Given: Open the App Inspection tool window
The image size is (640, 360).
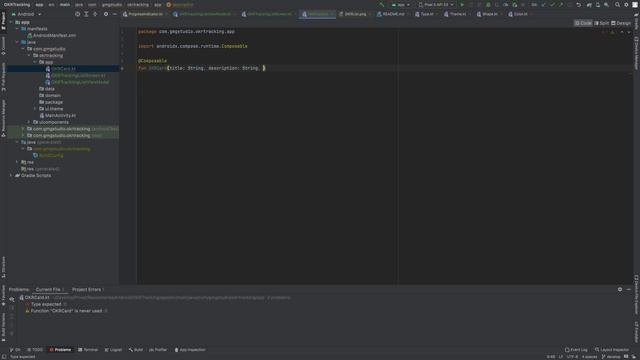Looking at the screenshot, I should [x=190, y=350].
